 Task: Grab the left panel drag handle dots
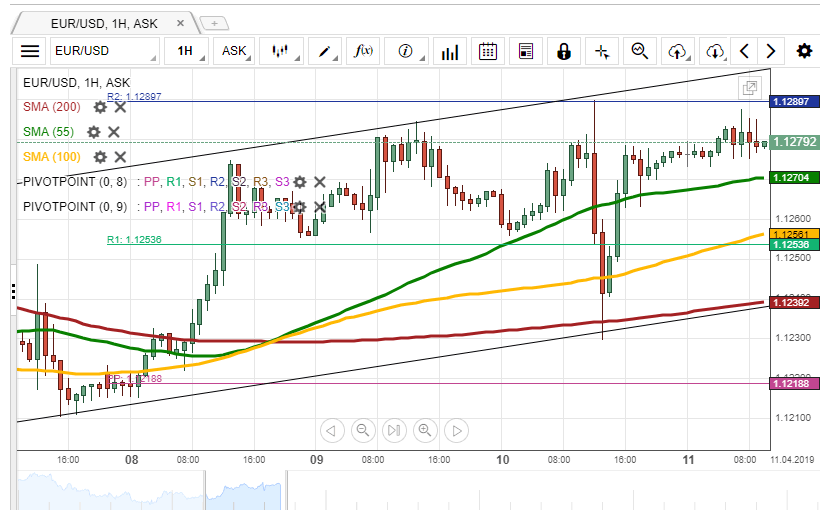pyautogui.click(x=13, y=291)
